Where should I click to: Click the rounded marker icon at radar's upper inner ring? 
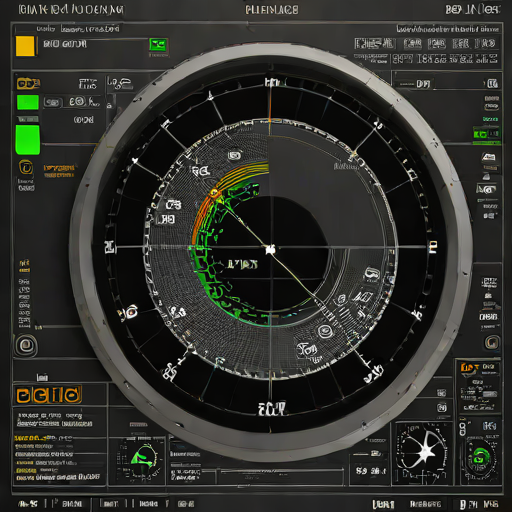pyautogui.click(x=235, y=156)
